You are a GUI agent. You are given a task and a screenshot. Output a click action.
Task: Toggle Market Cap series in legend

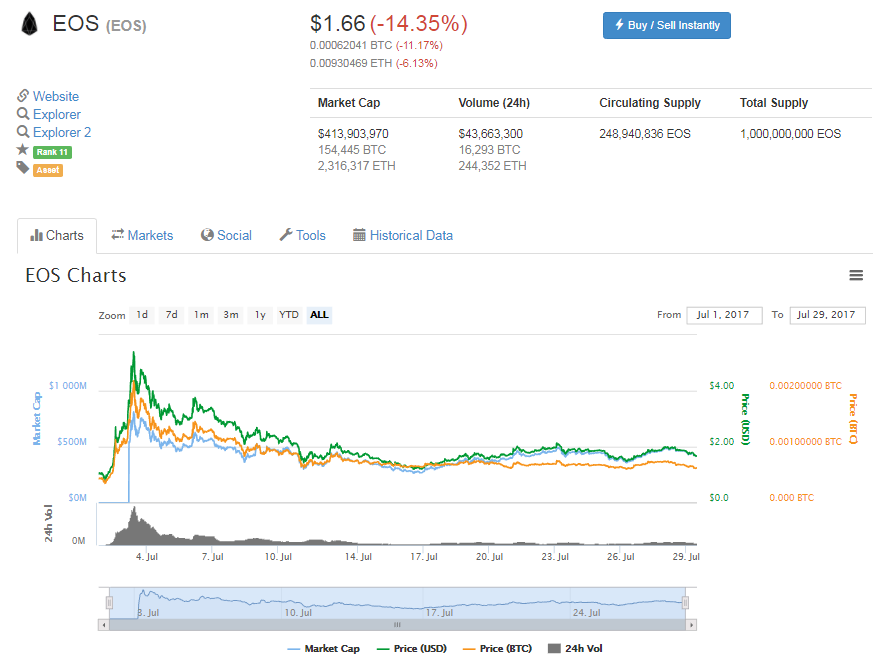(323, 649)
